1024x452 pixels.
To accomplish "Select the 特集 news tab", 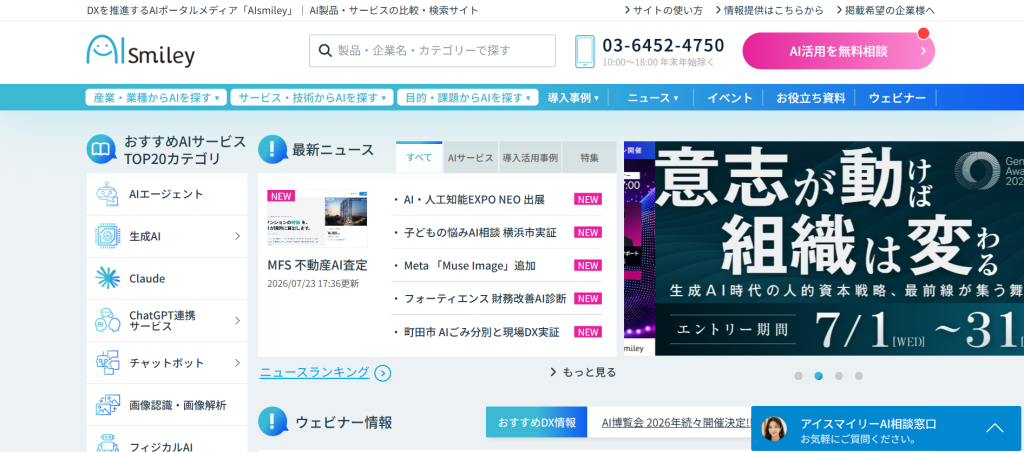I will 590,157.
